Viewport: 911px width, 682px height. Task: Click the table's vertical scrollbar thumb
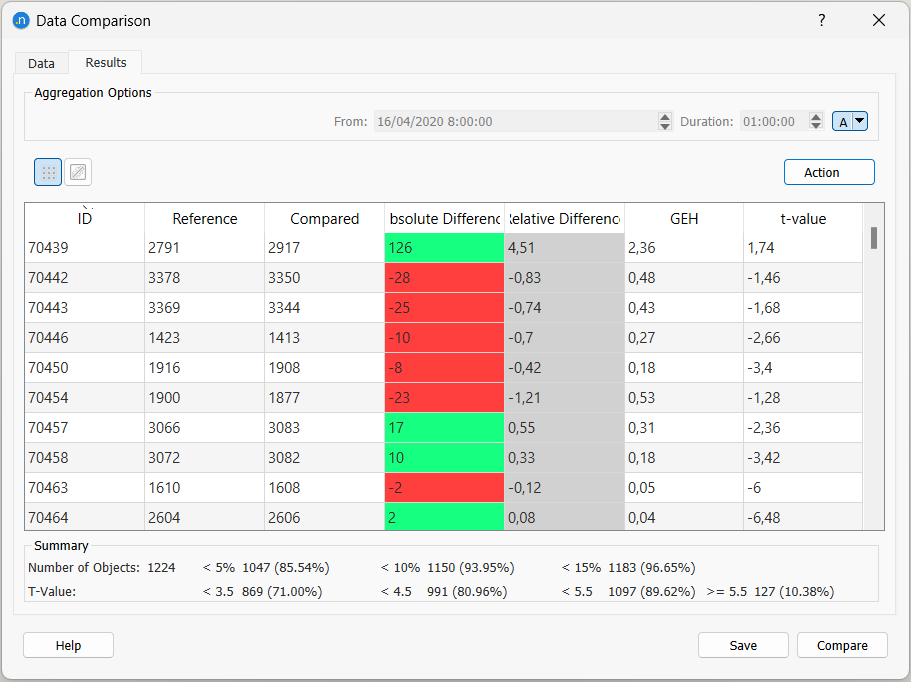(873, 238)
